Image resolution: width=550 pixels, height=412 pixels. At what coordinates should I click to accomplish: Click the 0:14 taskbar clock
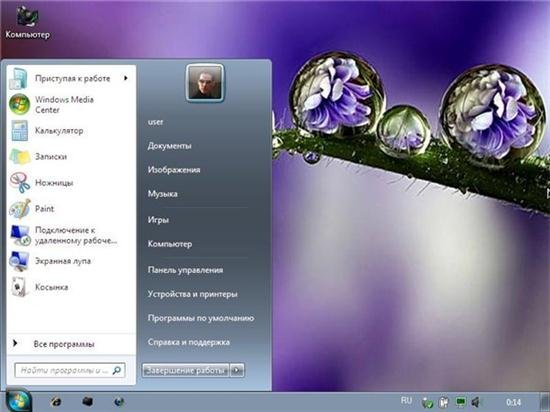513,402
